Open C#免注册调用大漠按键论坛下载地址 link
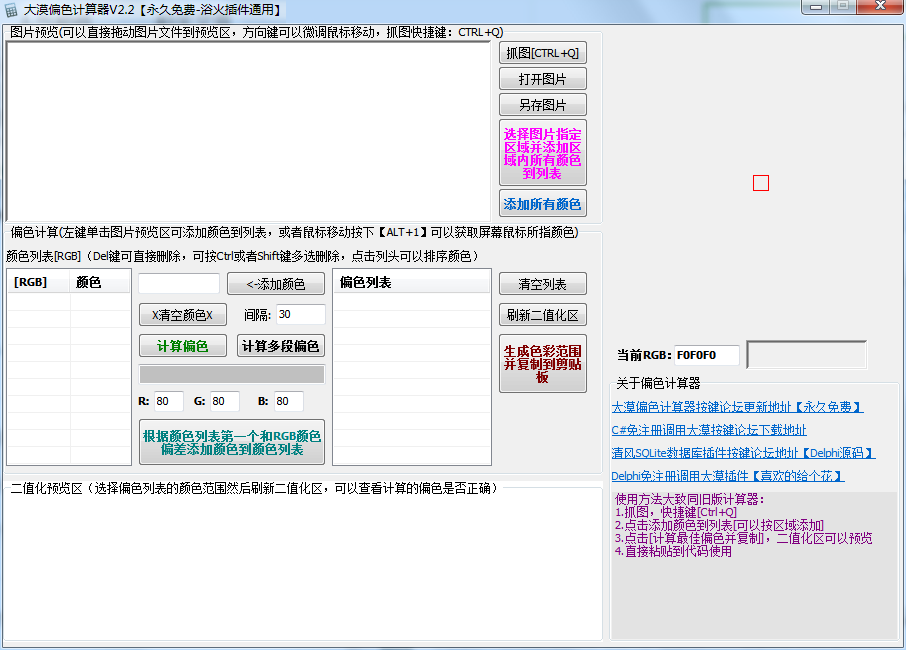This screenshot has height=650, width=906. pos(709,430)
